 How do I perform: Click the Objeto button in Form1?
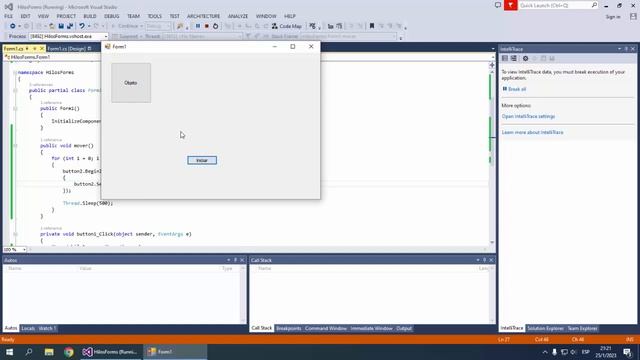pyautogui.click(x=131, y=83)
